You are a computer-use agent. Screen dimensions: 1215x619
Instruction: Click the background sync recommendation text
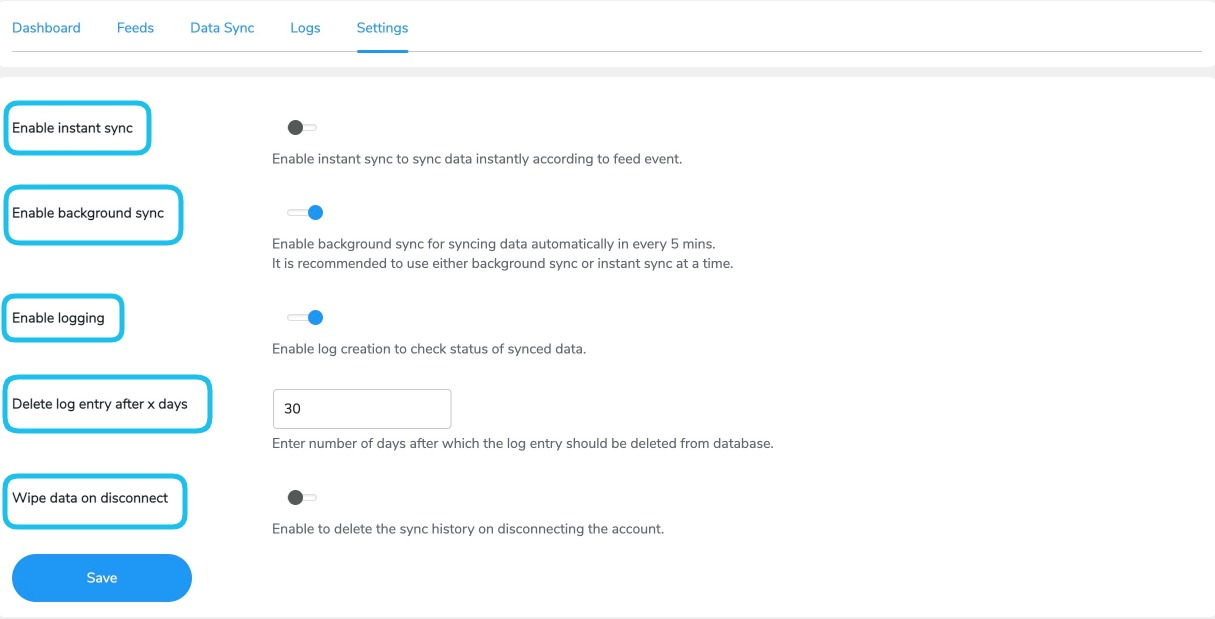pos(501,262)
